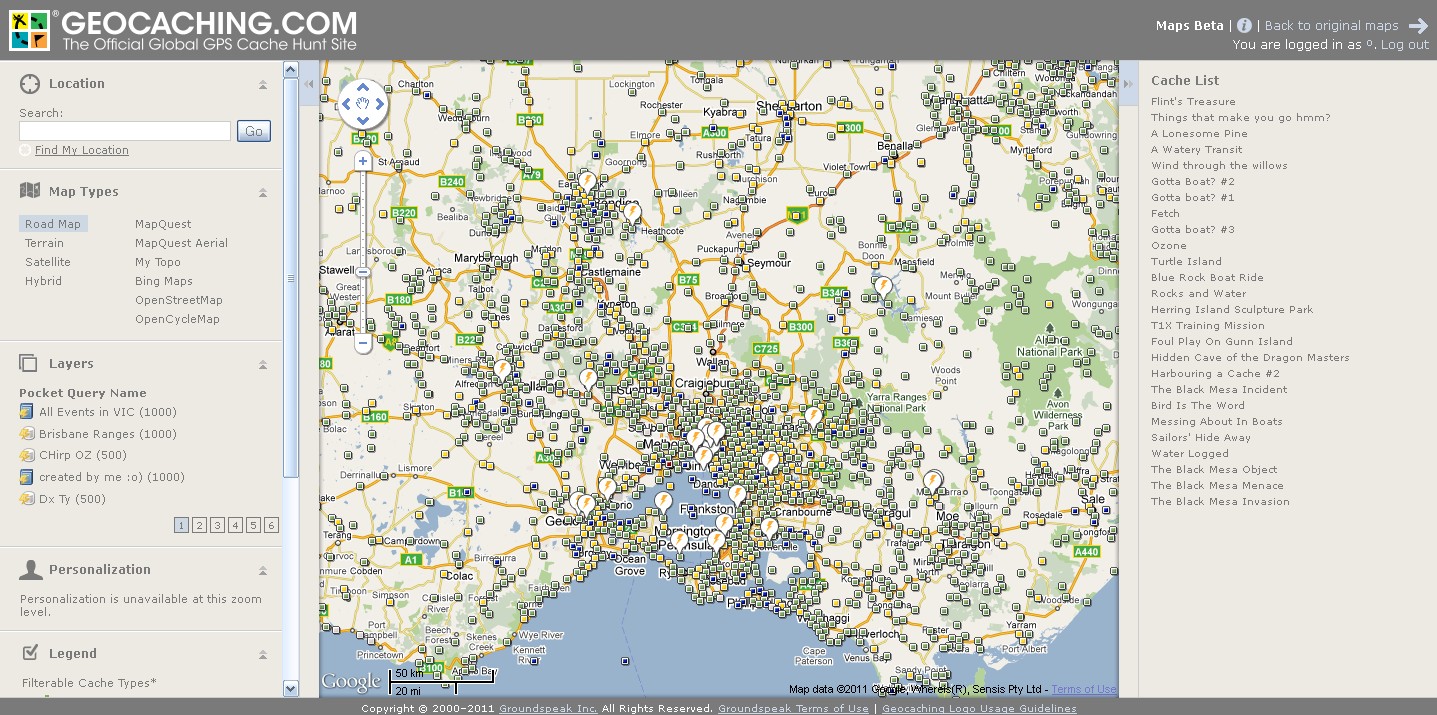The width and height of the screenshot is (1437, 715).
Task: Collapse the Map Types section
Action: [x=263, y=192]
